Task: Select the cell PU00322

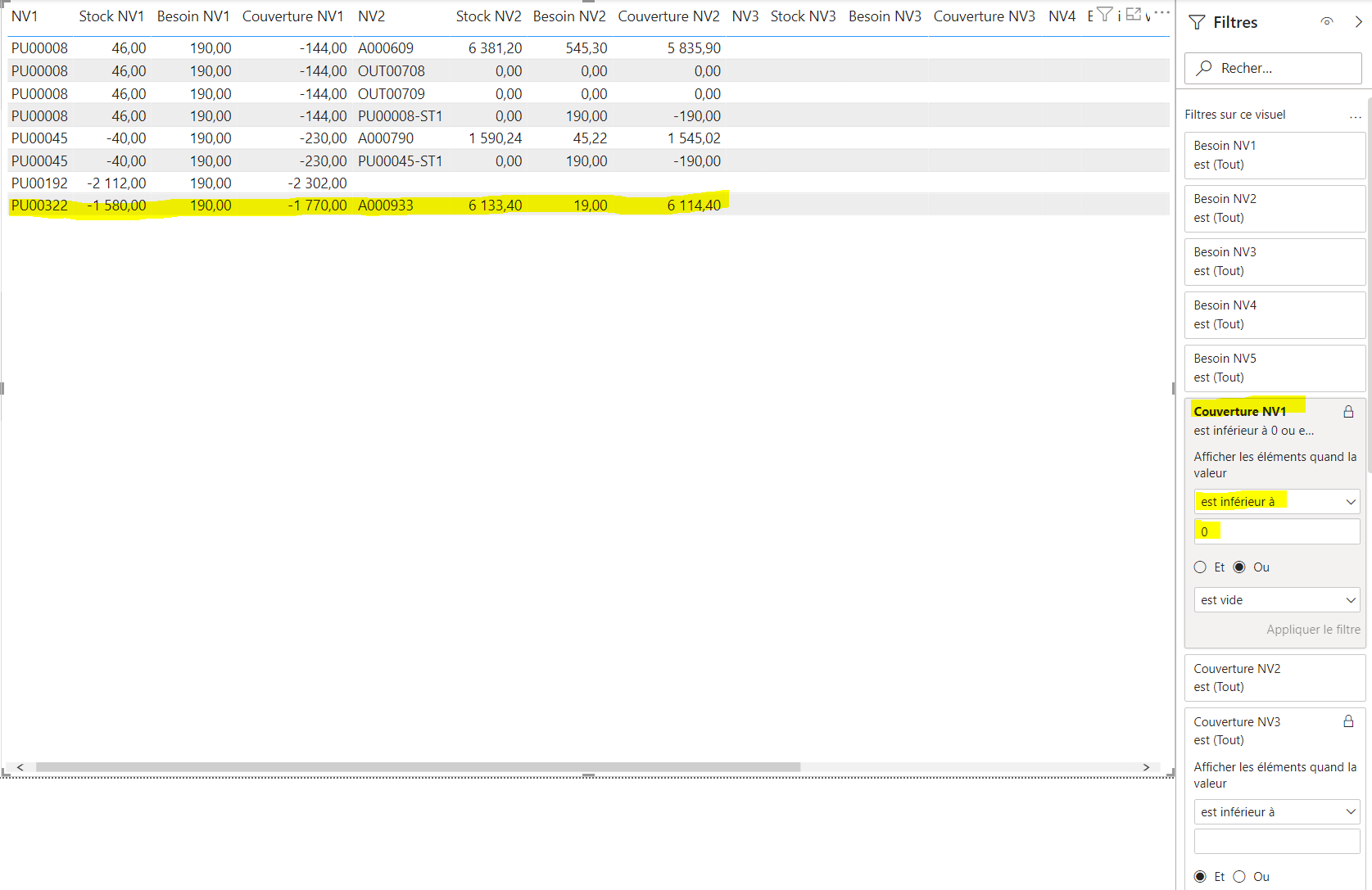Action: click(x=39, y=206)
